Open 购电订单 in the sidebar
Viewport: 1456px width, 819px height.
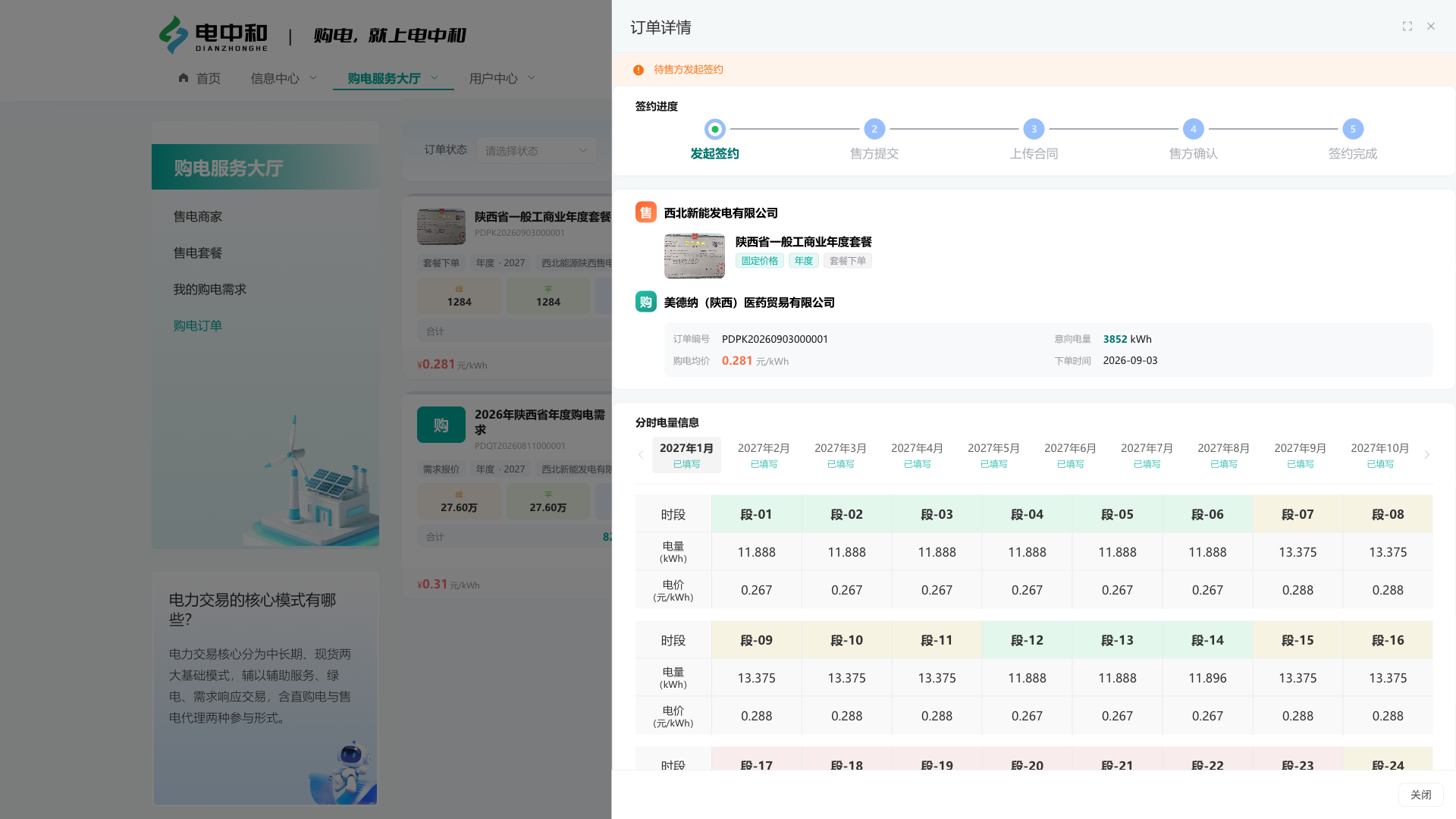198,326
